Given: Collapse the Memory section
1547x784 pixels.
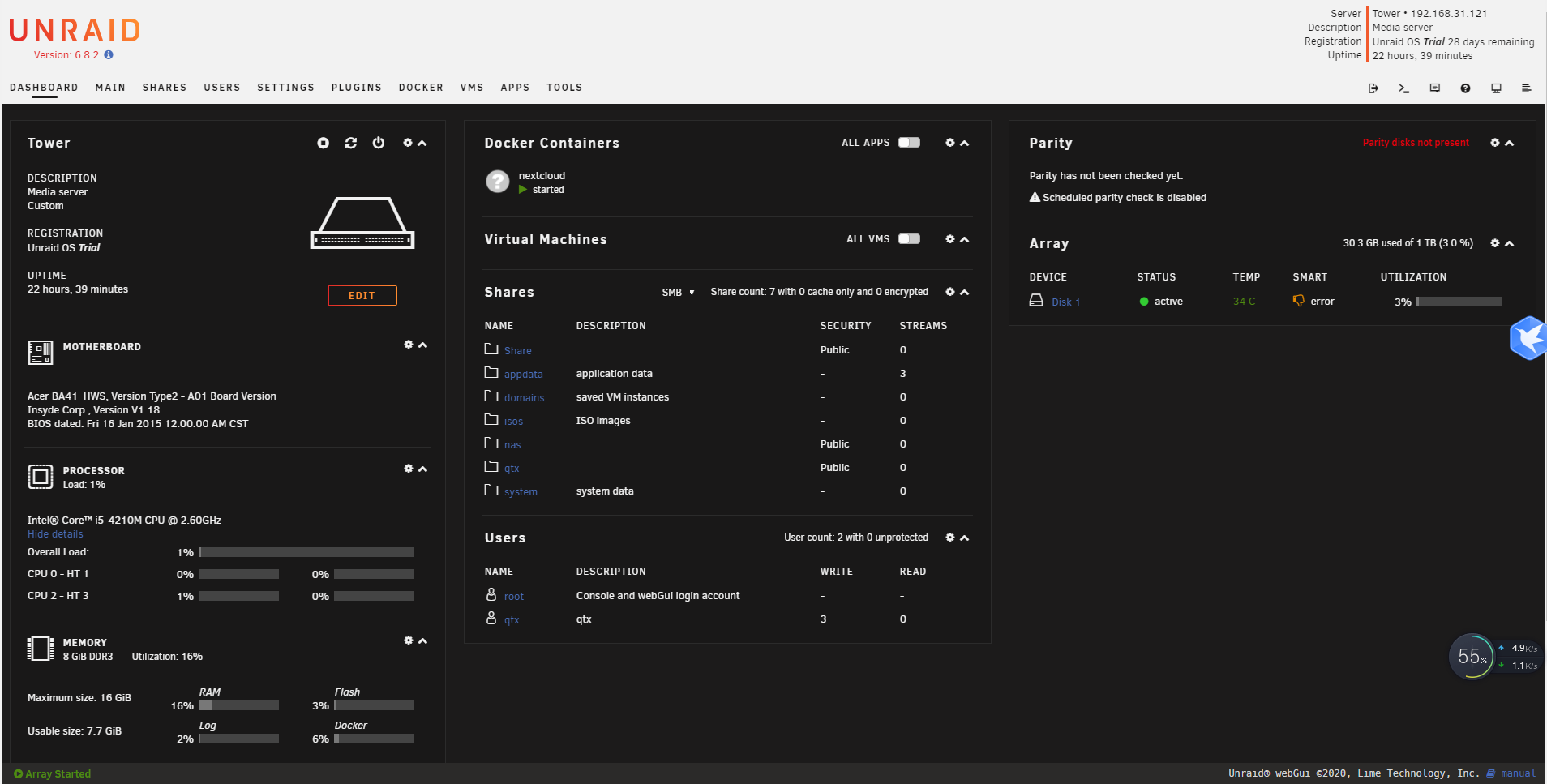Looking at the screenshot, I should click(x=423, y=640).
